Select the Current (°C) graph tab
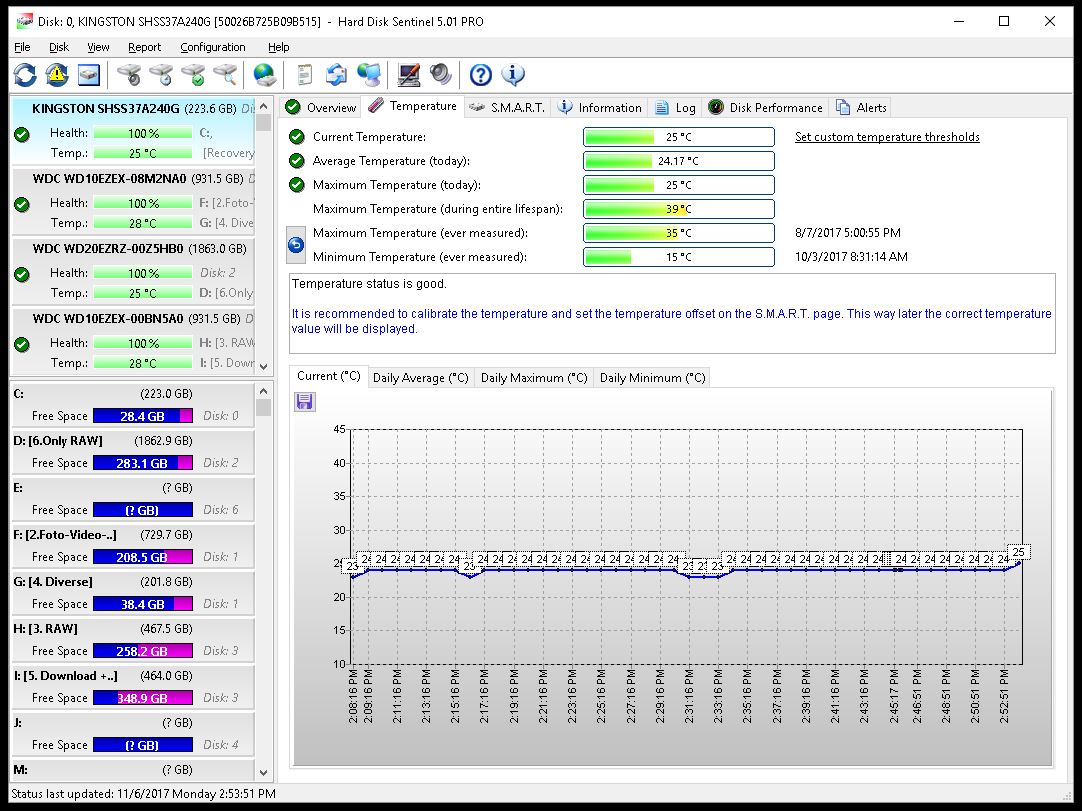 pos(328,376)
